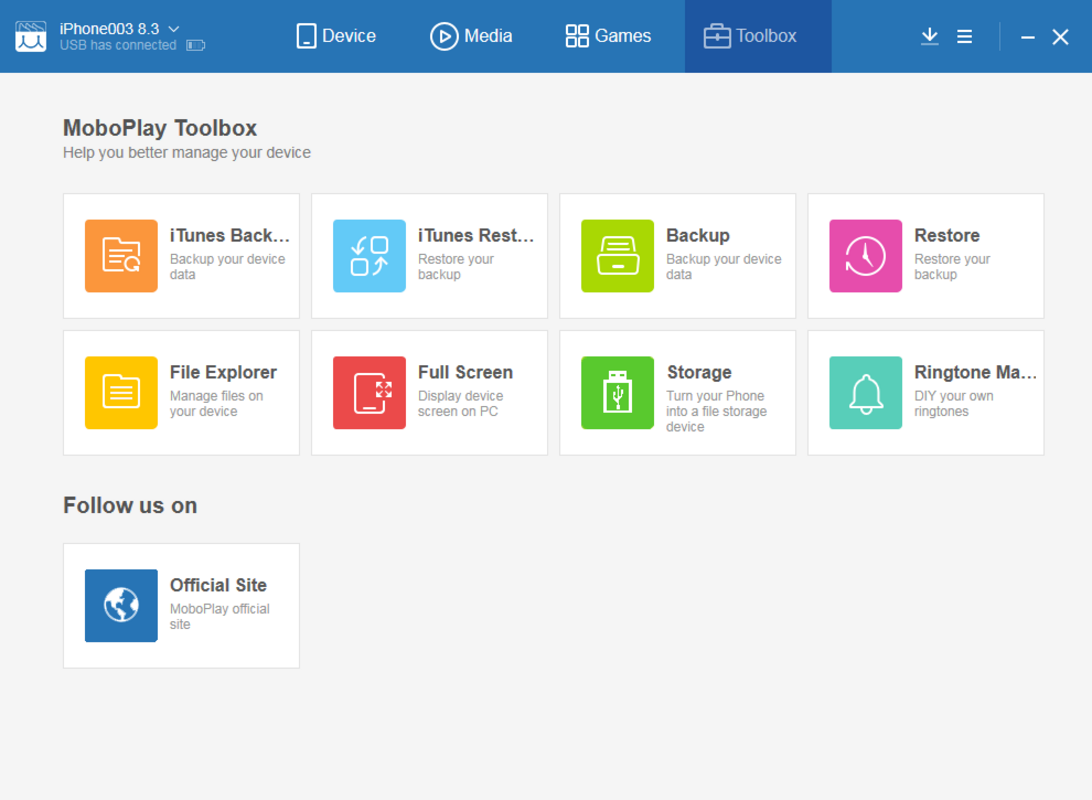Open the hamburger menu icon
This screenshot has height=800, width=1092.
point(964,36)
